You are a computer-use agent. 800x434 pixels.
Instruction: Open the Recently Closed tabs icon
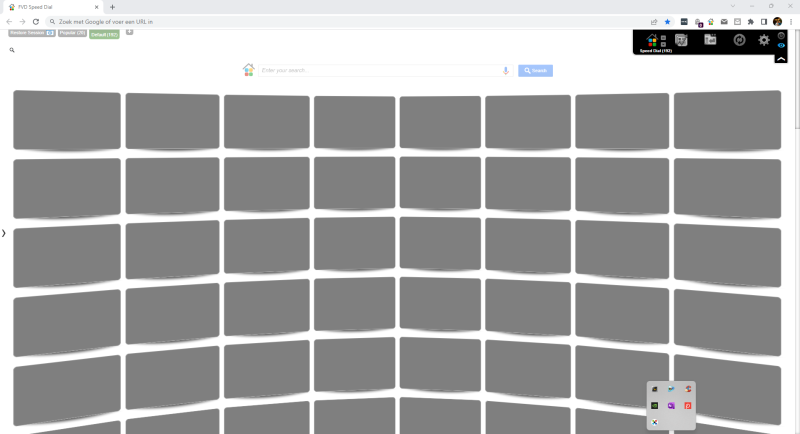point(710,39)
